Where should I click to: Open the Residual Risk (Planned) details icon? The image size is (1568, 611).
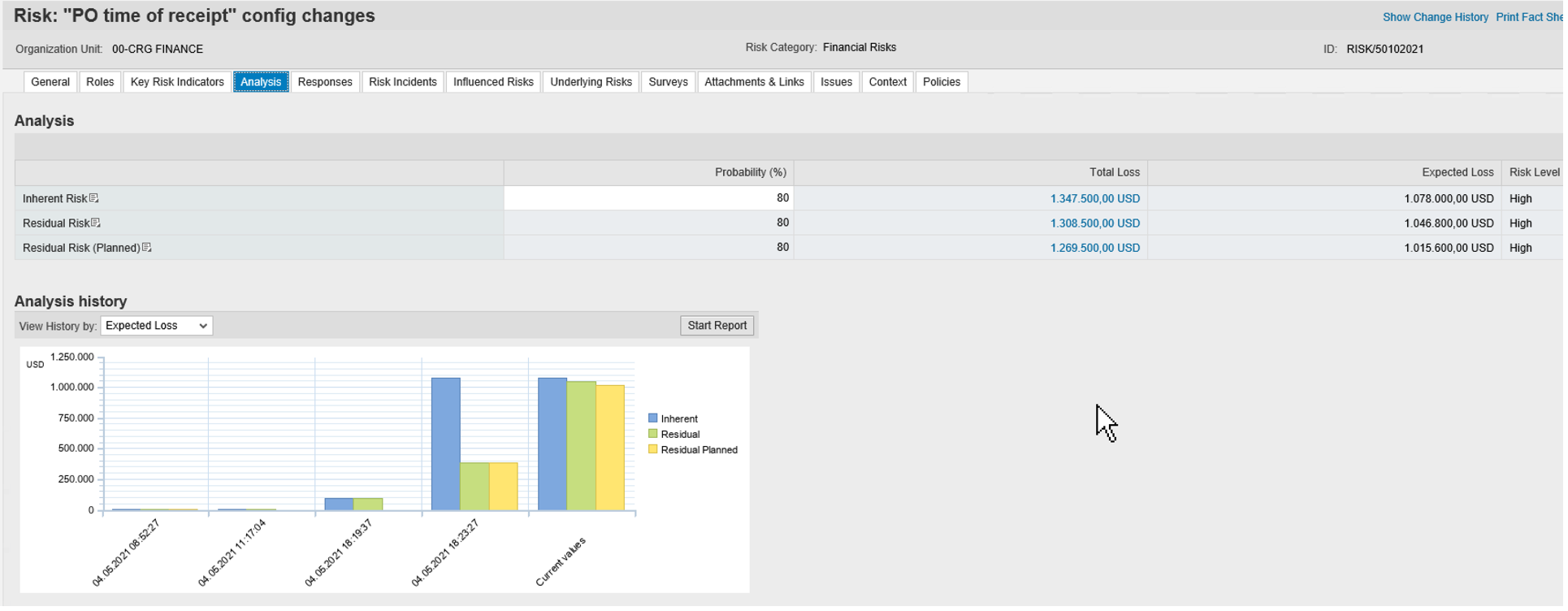[x=147, y=248]
